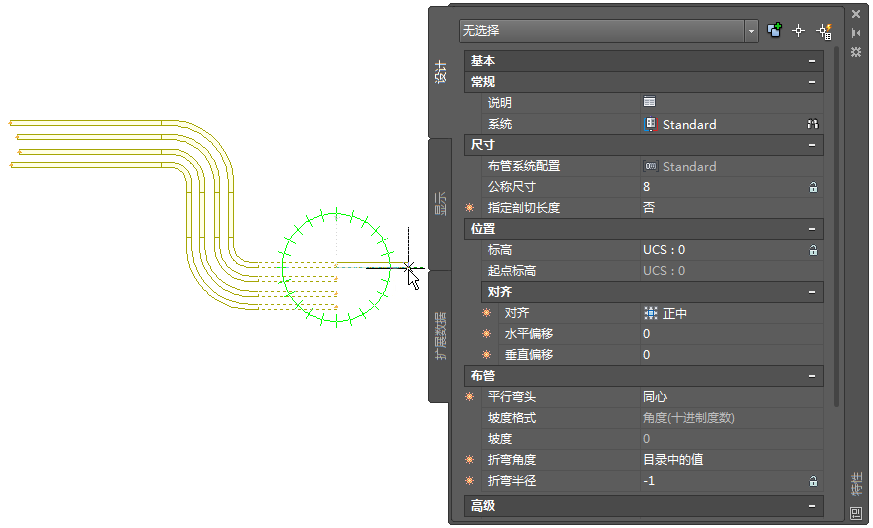Click the palette scrollbar thumb
873x528 pixels.
point(836,227)
